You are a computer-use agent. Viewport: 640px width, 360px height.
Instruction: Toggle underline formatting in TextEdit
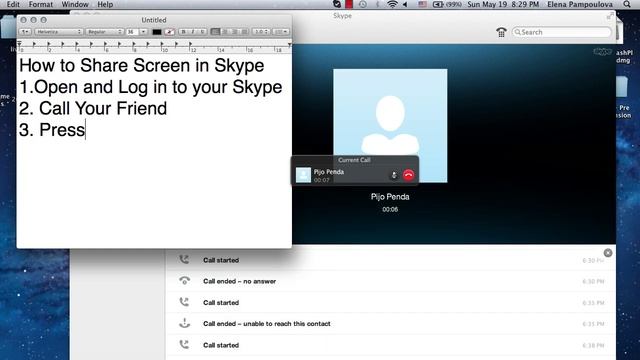point(202,32)
